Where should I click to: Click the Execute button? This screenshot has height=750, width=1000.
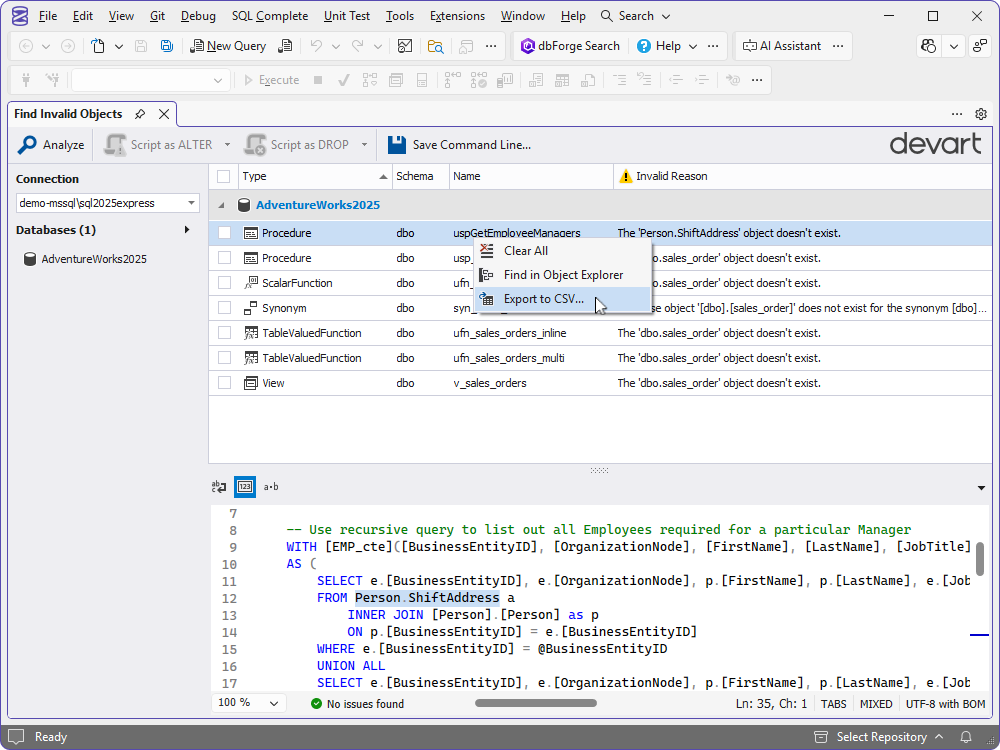coord(272,80)
